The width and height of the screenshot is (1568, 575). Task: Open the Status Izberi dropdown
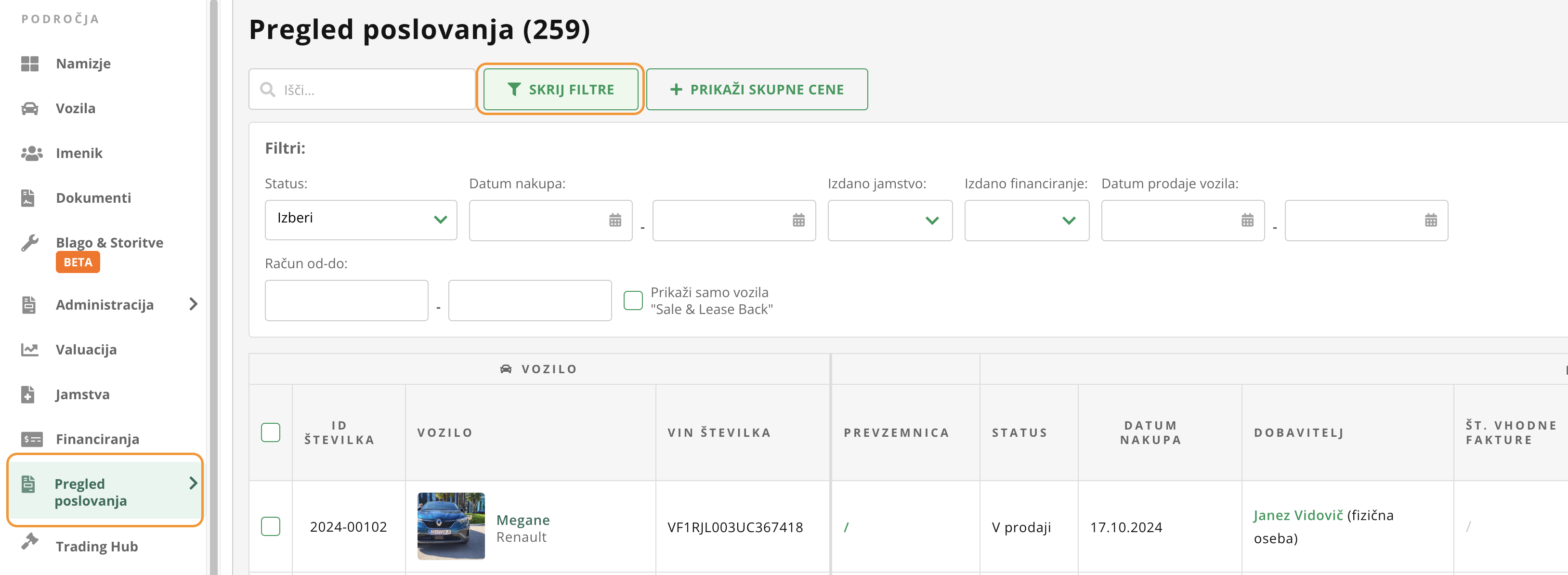tap(361, 220)
